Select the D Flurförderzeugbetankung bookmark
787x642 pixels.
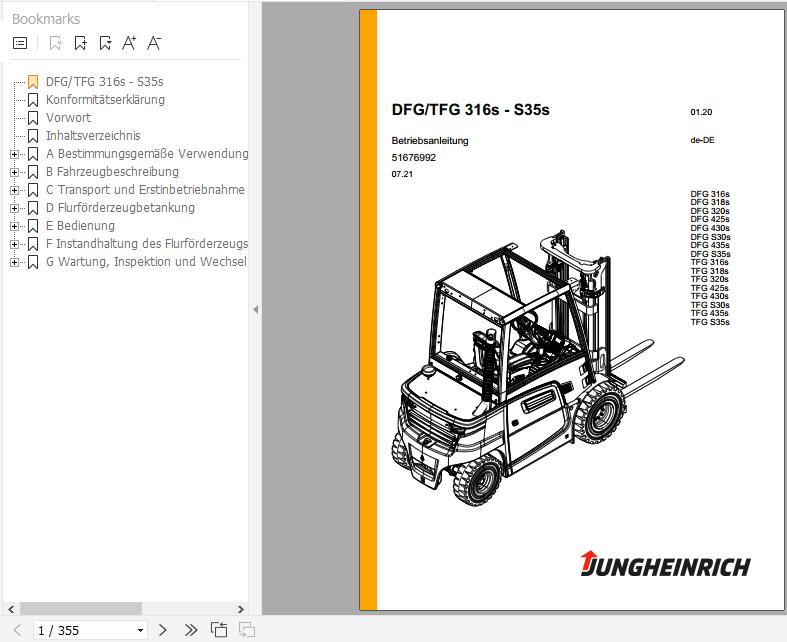coord(120,208)
